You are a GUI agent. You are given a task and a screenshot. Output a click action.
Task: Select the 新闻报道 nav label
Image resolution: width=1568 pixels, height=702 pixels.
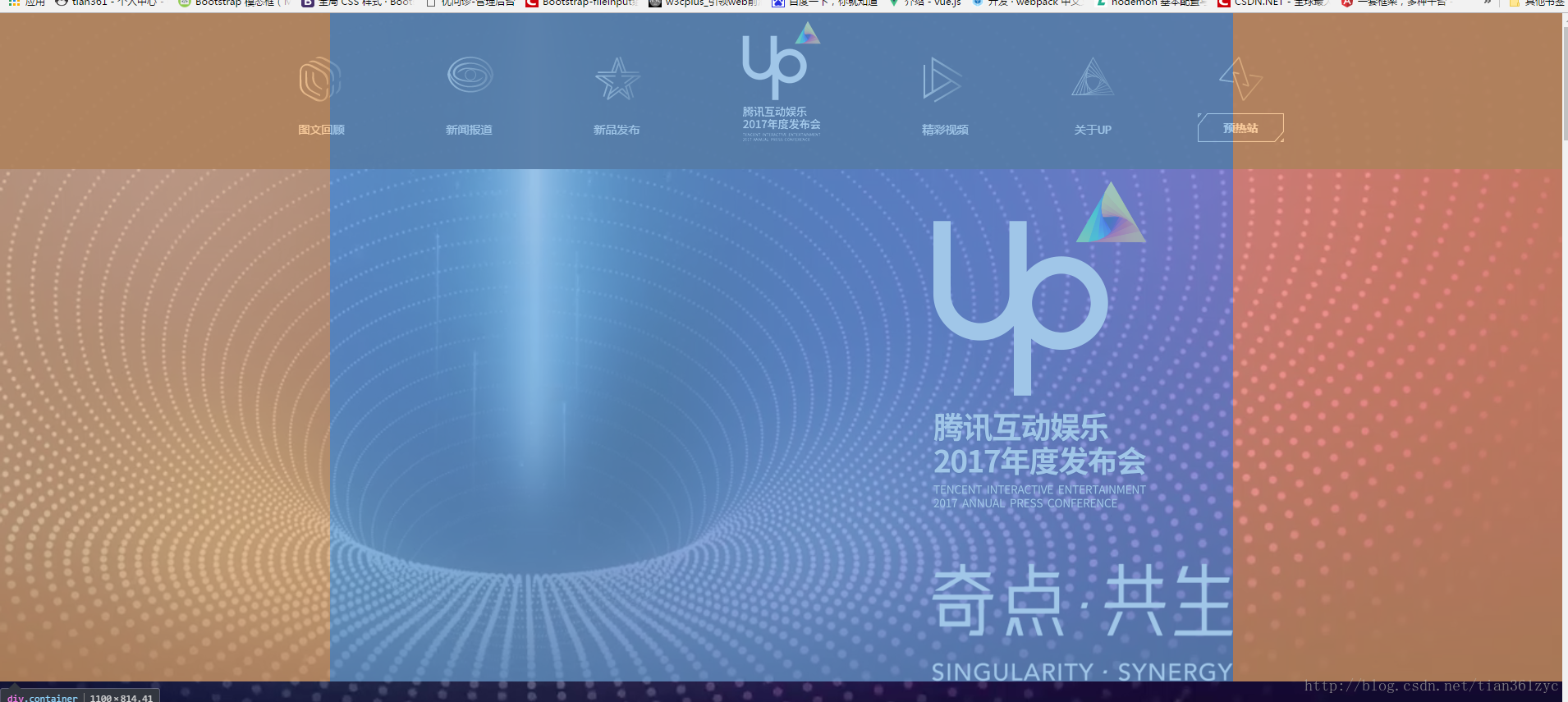tap(469, 130)
